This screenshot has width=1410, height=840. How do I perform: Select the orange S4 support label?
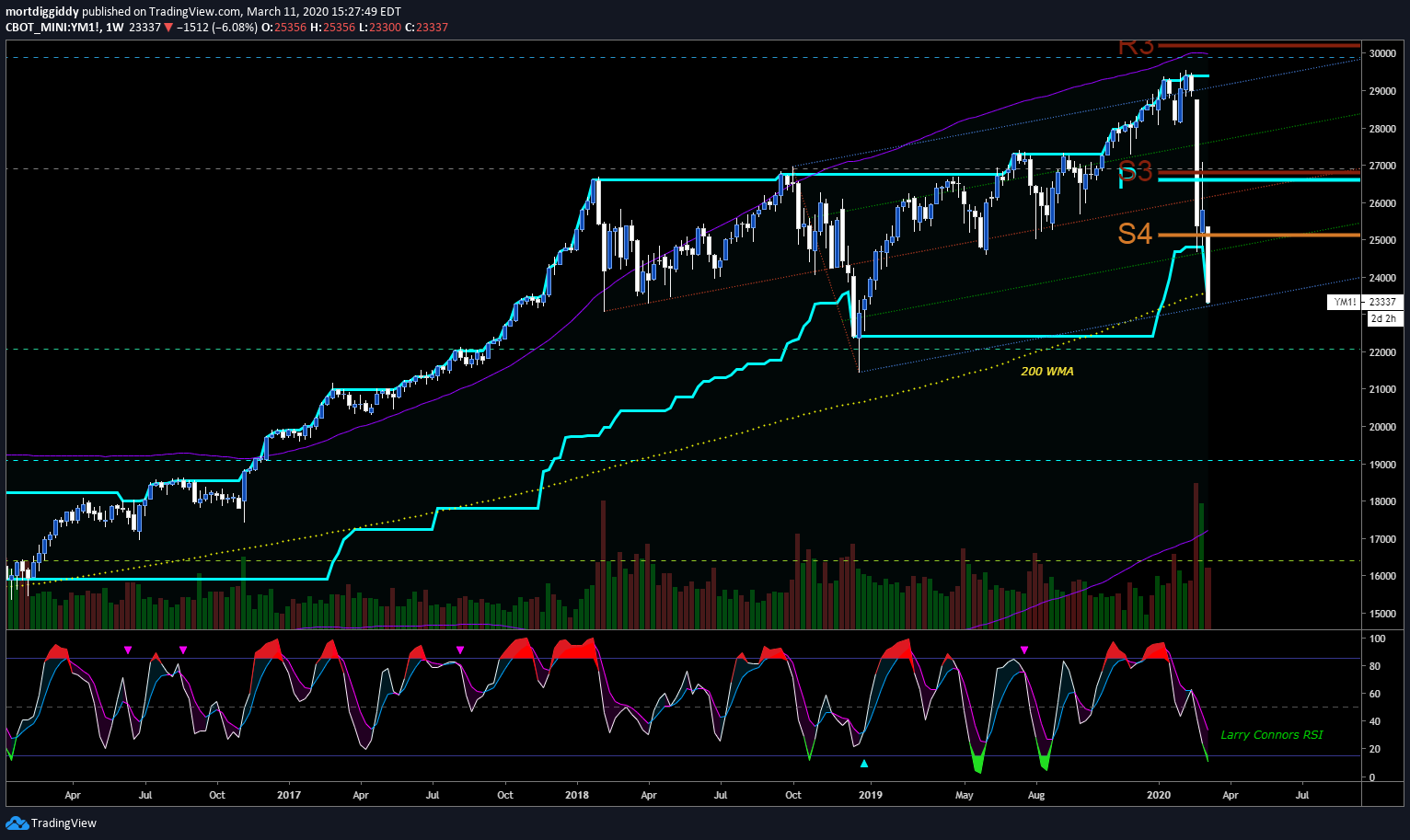1135,234
